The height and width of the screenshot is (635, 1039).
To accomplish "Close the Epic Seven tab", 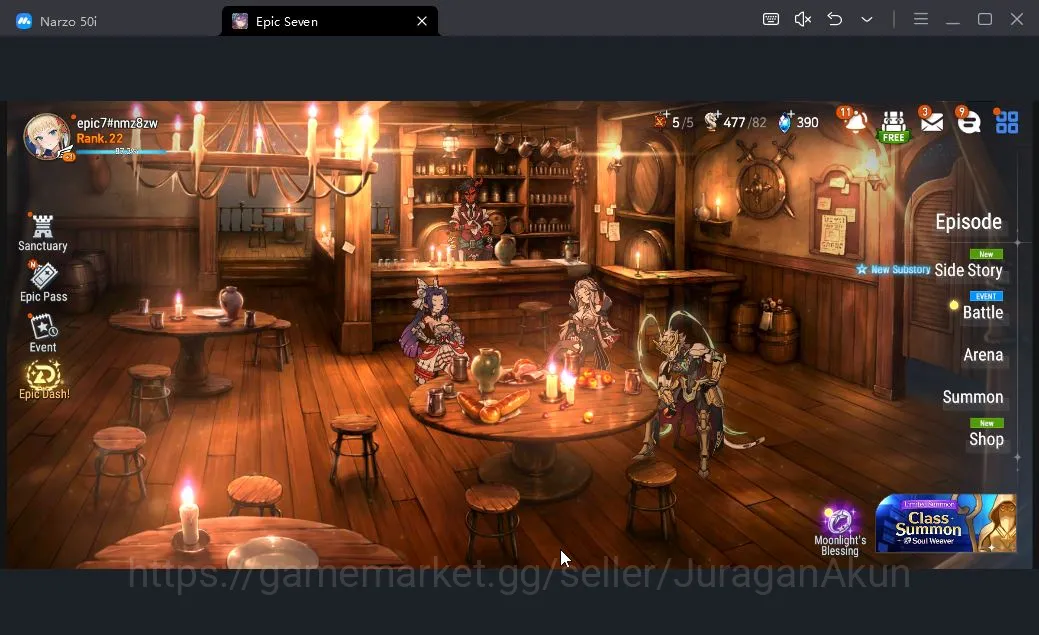I will 421,21.
